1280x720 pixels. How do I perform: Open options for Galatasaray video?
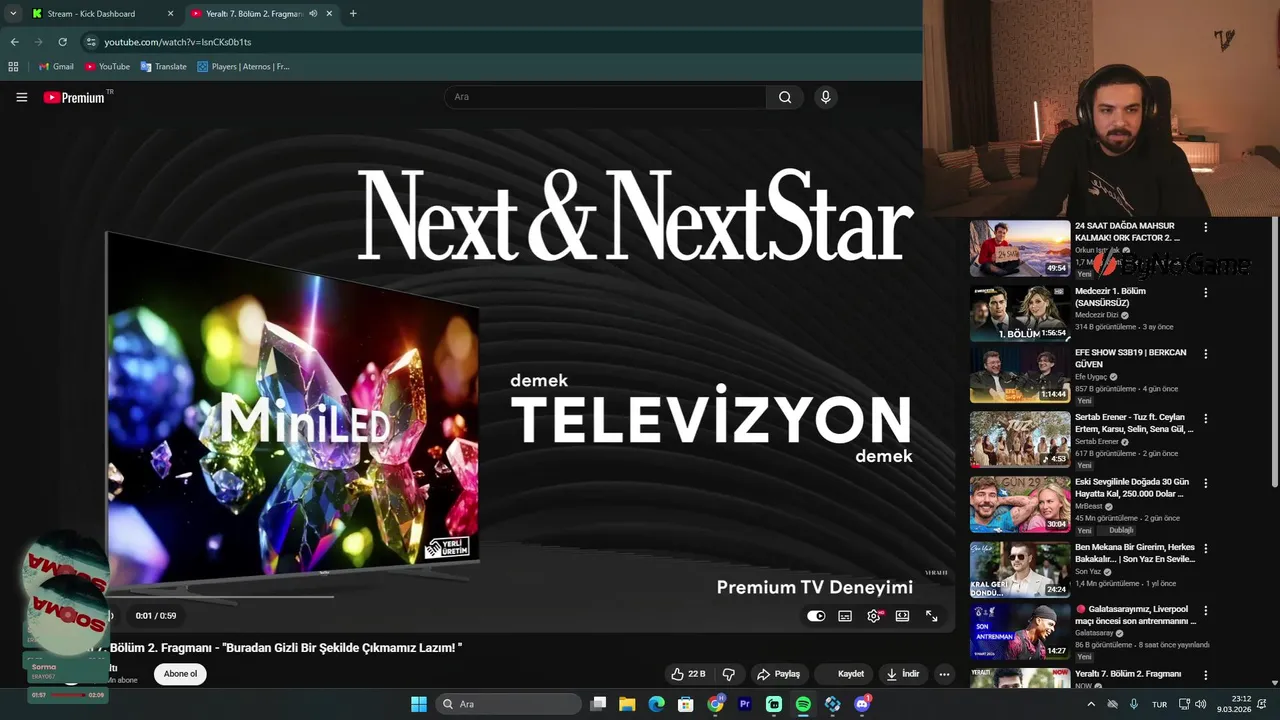[x=1205, y=610]
